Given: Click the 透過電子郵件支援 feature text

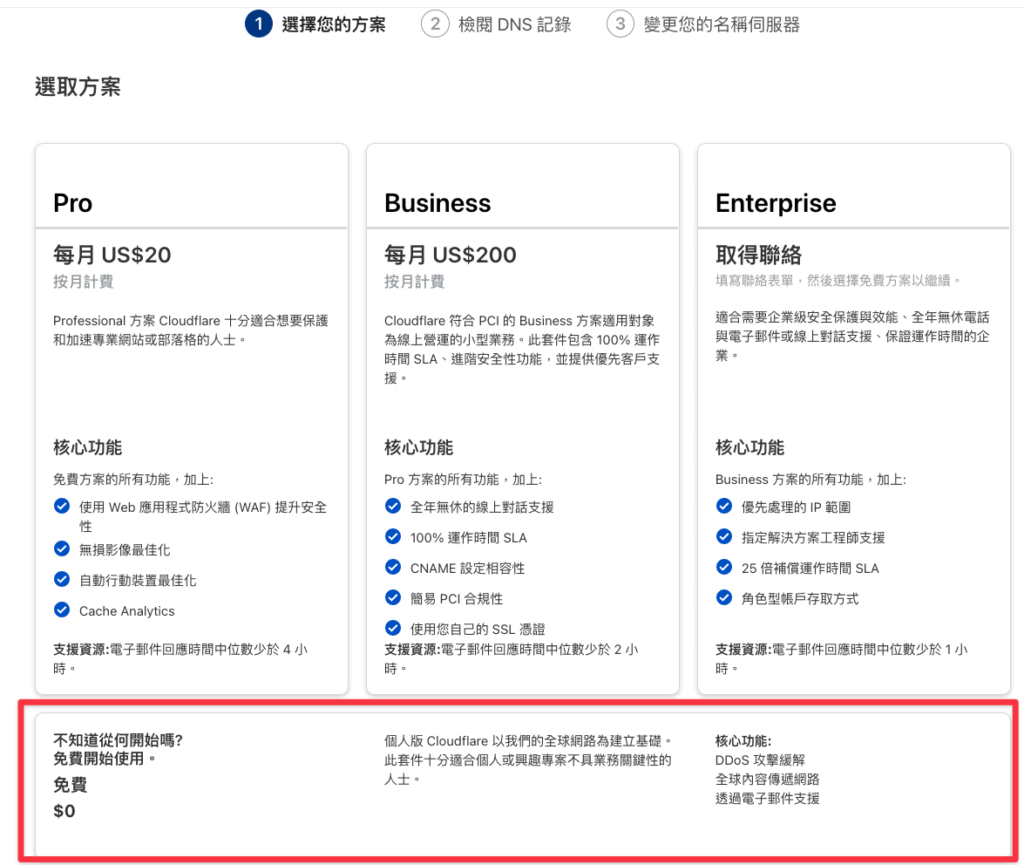Looking at the screenshot, I should (767, 798).
